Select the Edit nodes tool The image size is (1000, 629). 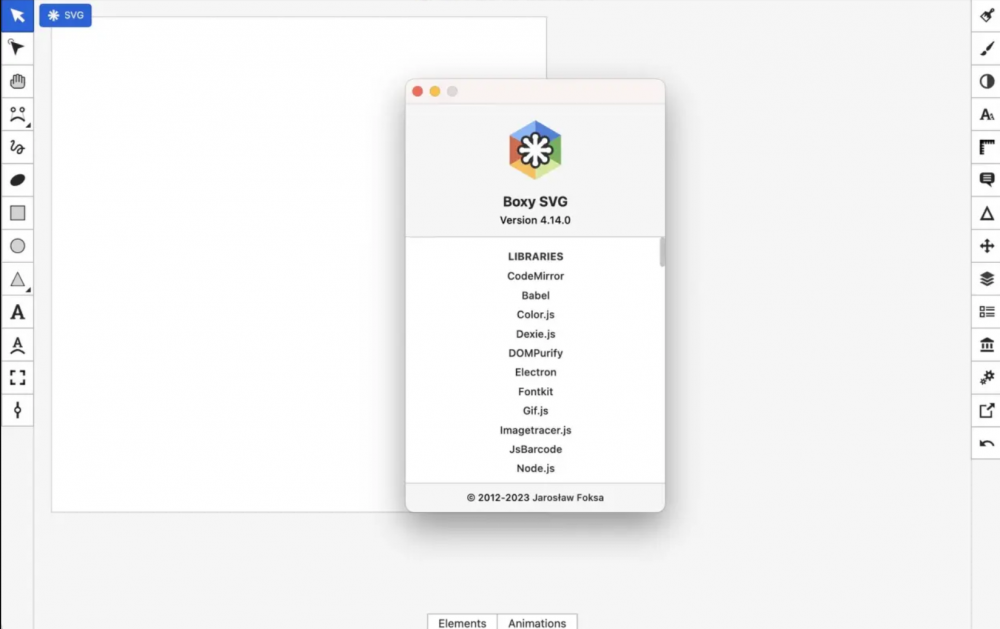pos(17,48)
